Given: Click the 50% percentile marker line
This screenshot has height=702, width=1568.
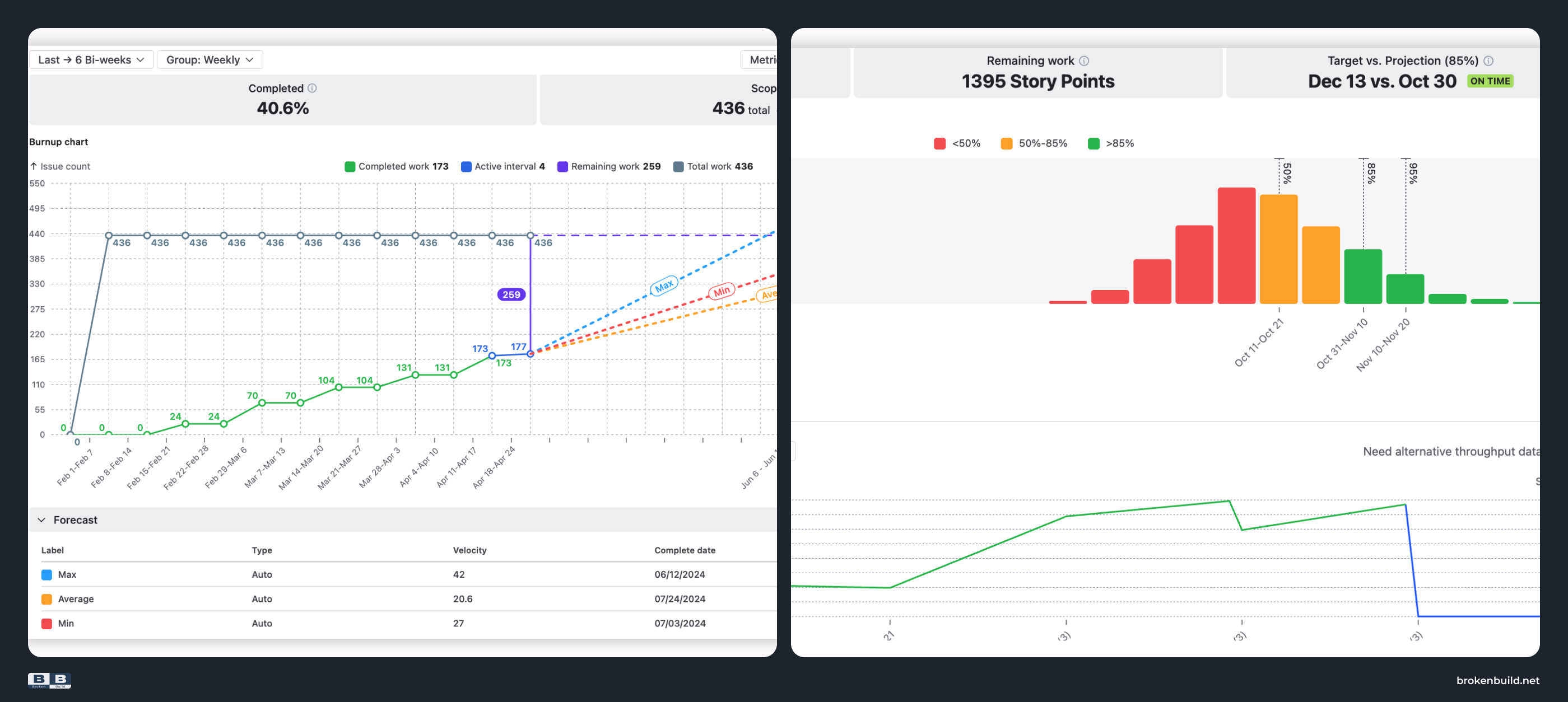Looking at the screenshot, I should coord(1279,176).
